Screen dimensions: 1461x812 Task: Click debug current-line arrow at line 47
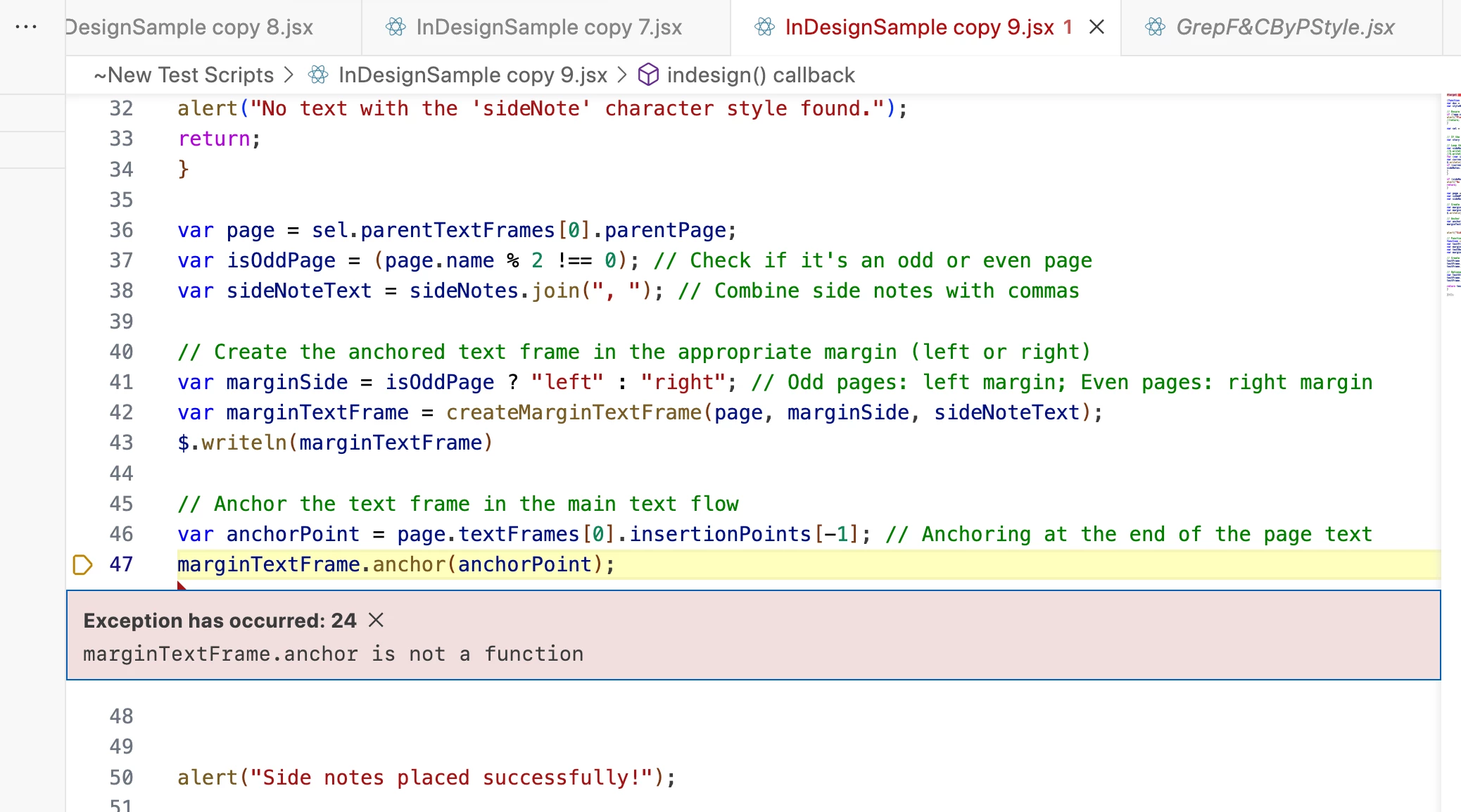coord(82,564)
